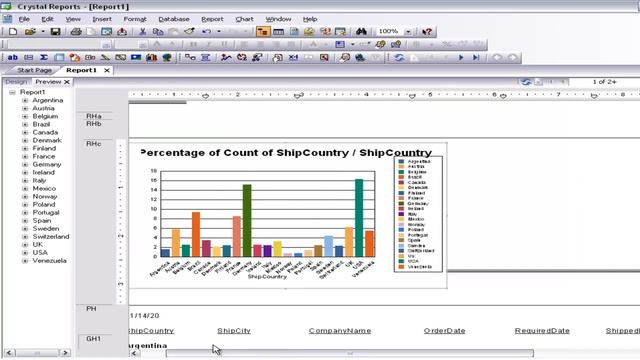Click the Argentina legend color swatch
Image resolution: width=640 pixels, height=360 pixels.
coord(401,162)
